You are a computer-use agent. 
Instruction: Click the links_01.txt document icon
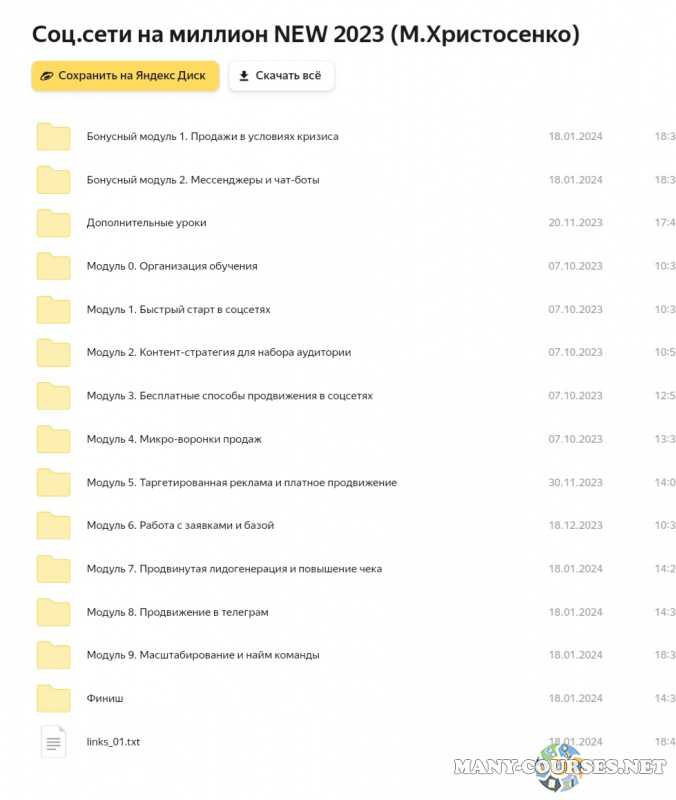click(53, 742)
